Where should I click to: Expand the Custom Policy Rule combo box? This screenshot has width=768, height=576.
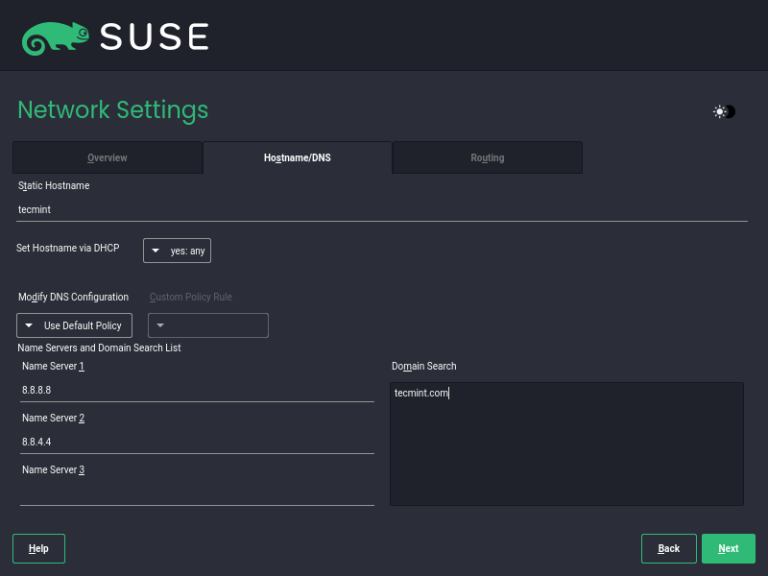tap(208, 326)
